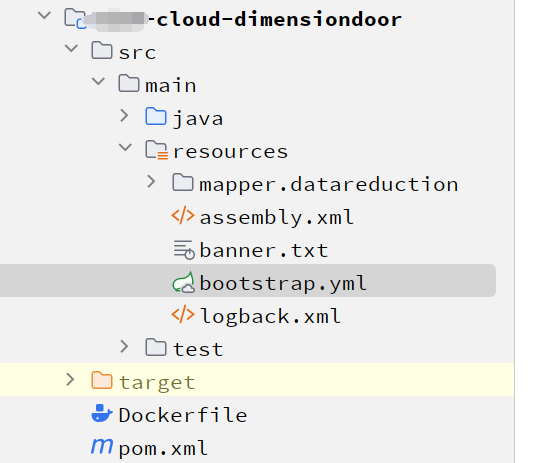Collapse the src folder
The image size is (543, 463).
(x=71, y=48)
